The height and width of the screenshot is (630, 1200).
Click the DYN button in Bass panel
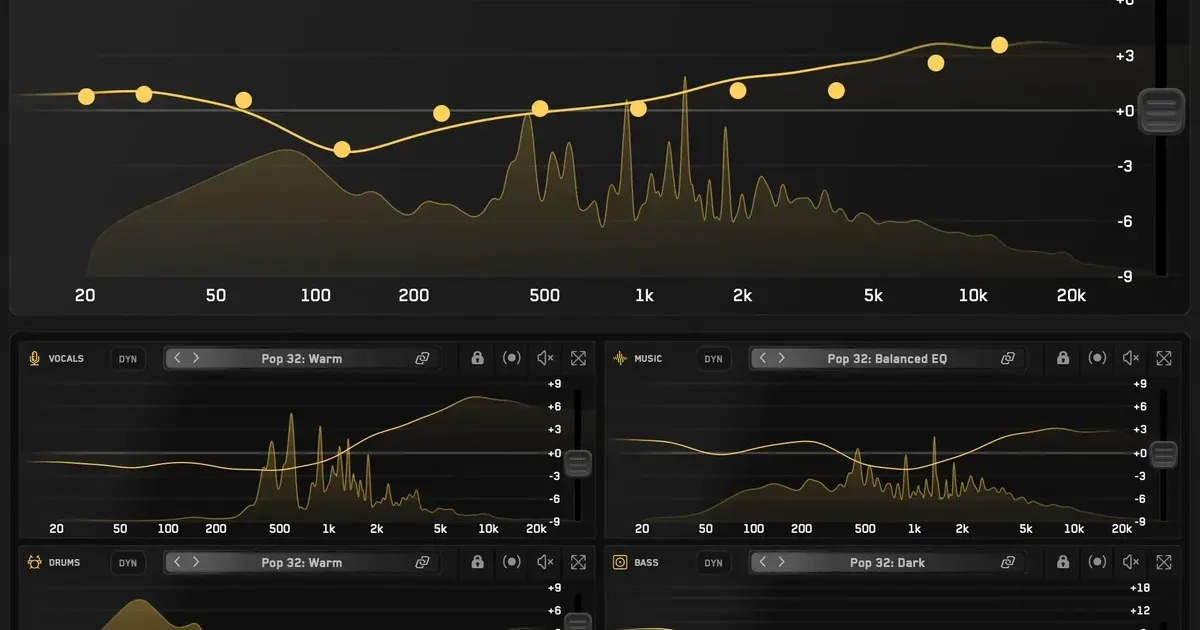[x=713, y=562]
